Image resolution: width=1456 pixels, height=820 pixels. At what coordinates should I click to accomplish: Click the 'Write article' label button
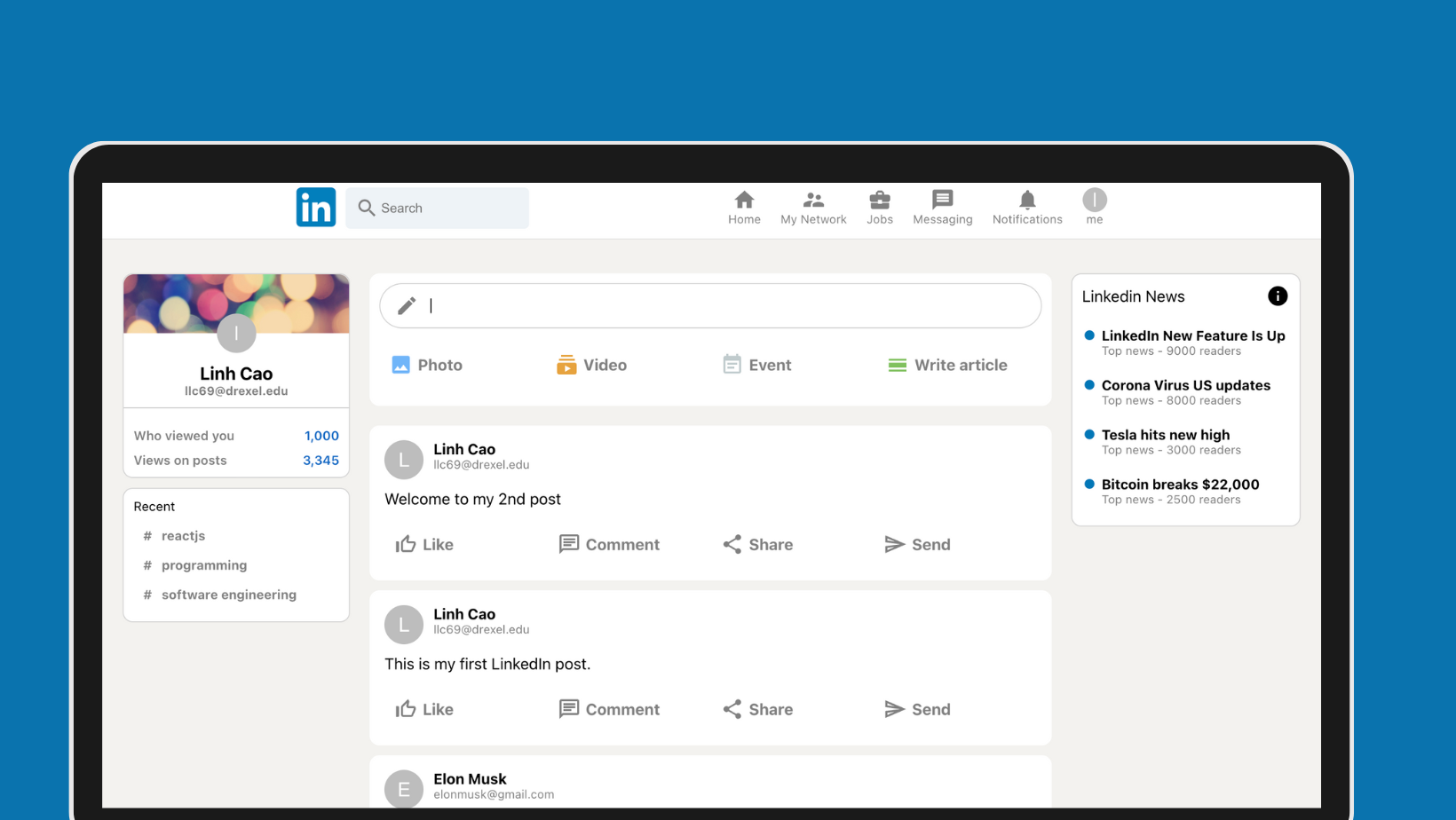tap(961, 365)
